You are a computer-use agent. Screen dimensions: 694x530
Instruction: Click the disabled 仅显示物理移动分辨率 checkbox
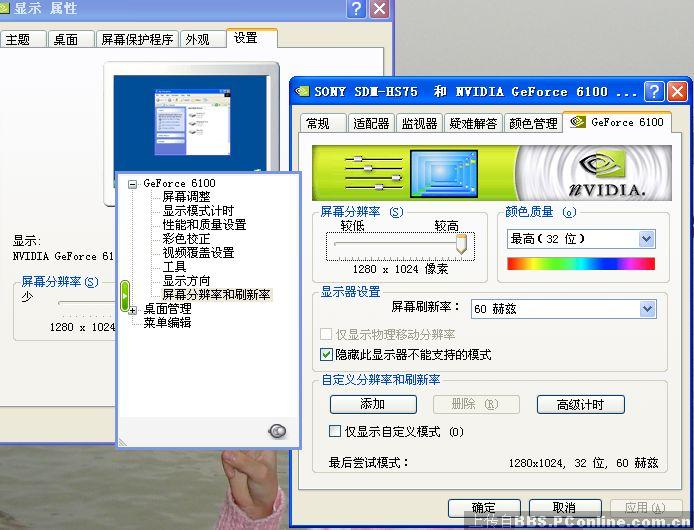tap(326, 334)
